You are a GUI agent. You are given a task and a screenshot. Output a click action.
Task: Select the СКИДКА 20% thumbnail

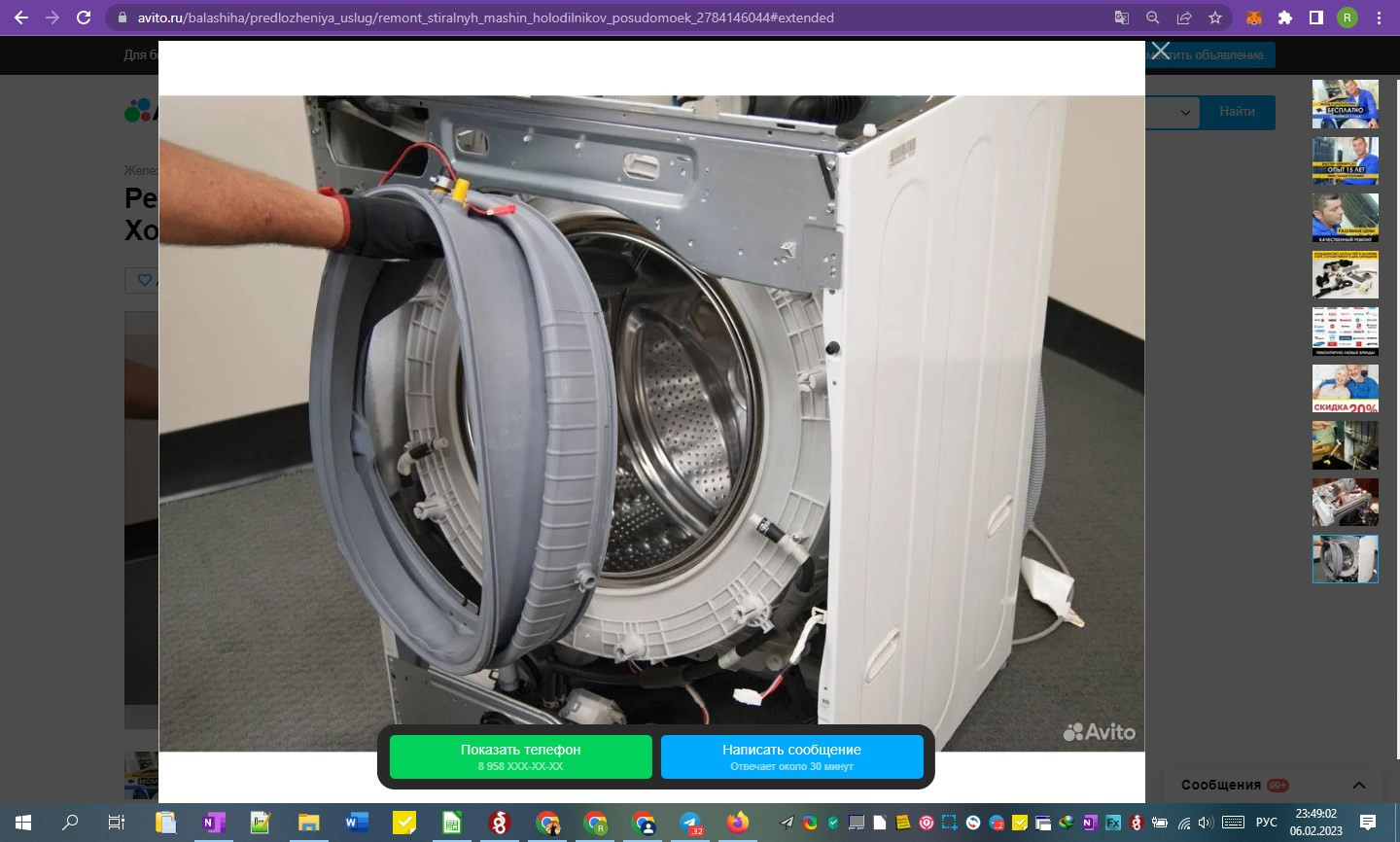1346,388
